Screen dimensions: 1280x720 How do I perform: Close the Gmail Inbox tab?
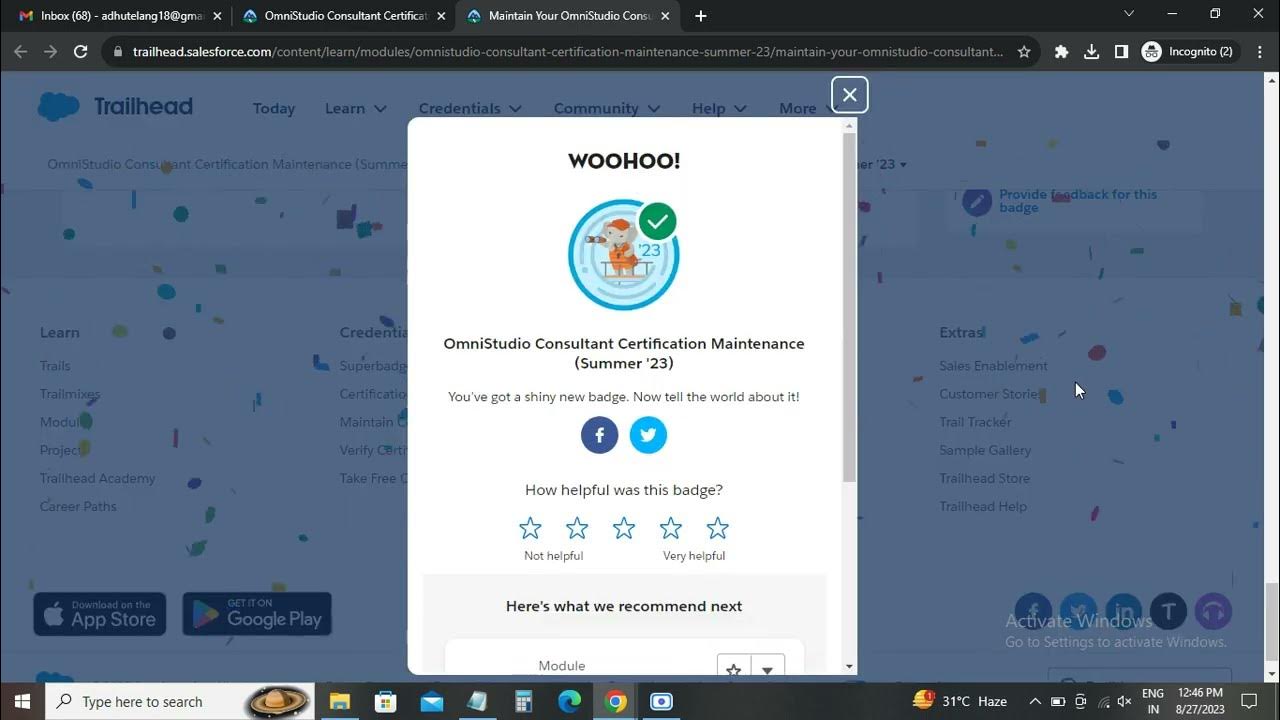[217, 16]
